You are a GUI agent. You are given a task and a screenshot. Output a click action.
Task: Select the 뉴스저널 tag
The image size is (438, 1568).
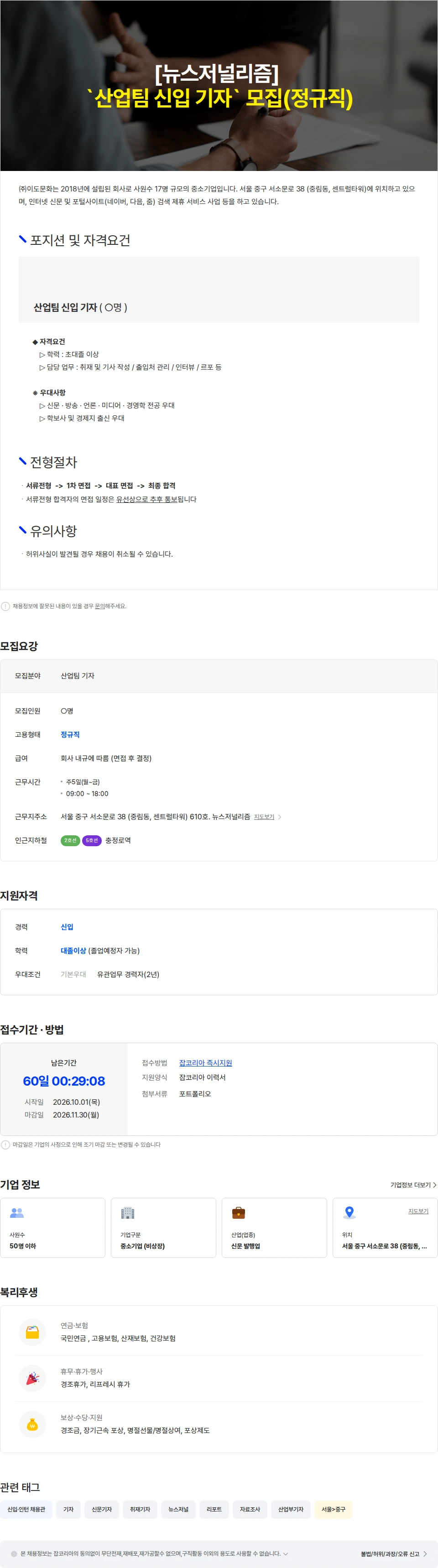[x=178, y=1509]
